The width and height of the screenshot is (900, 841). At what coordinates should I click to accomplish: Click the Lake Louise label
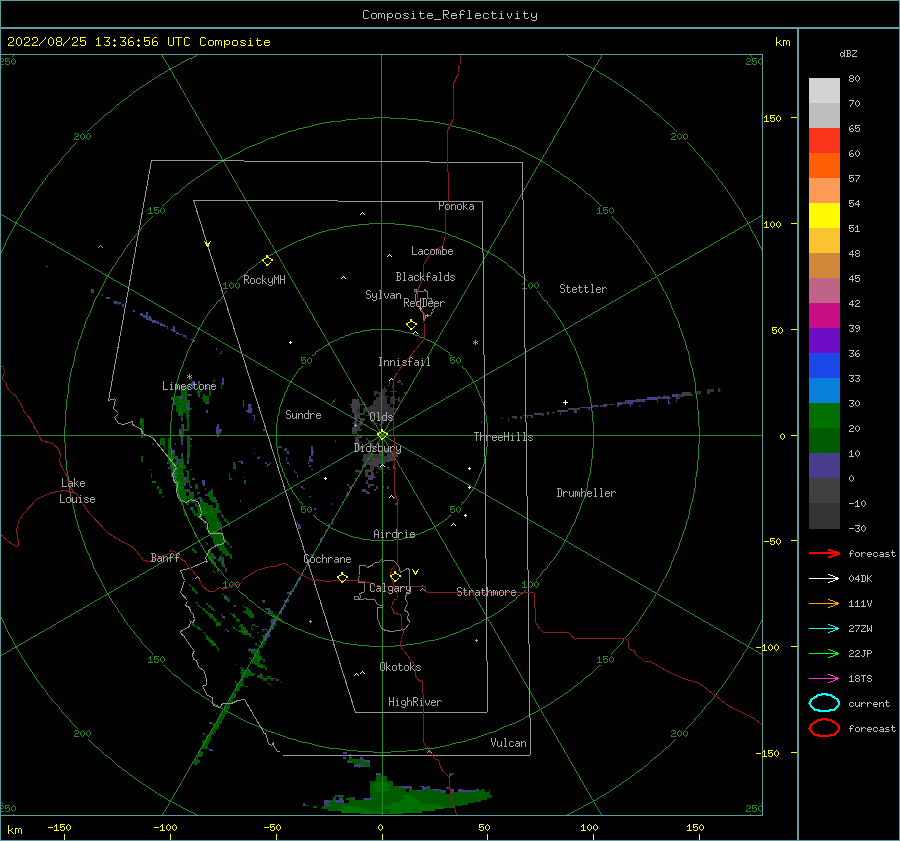pyautogui.click(x=77, y=491)
